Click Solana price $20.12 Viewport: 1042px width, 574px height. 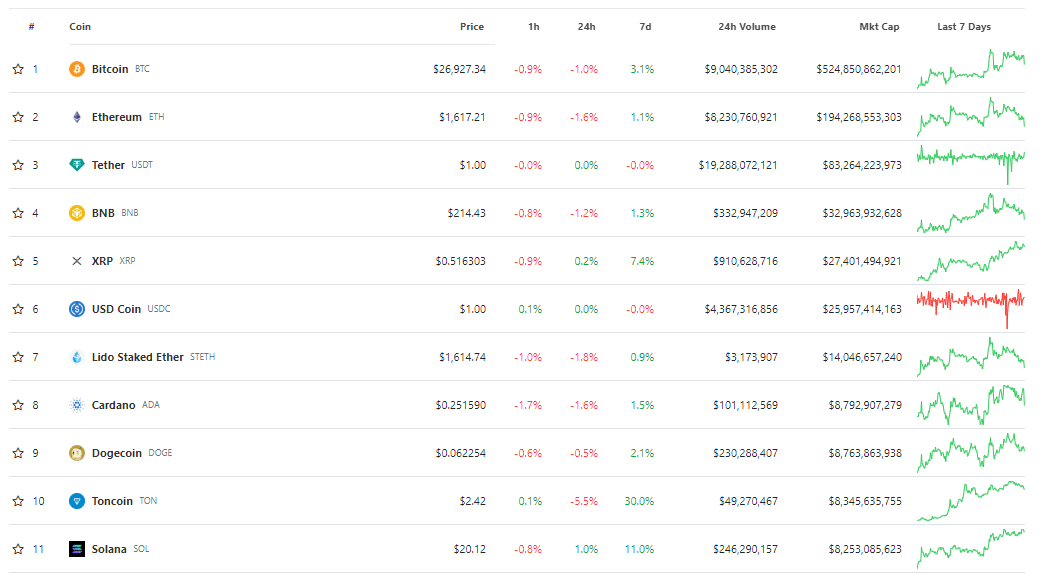click(470, 549)
